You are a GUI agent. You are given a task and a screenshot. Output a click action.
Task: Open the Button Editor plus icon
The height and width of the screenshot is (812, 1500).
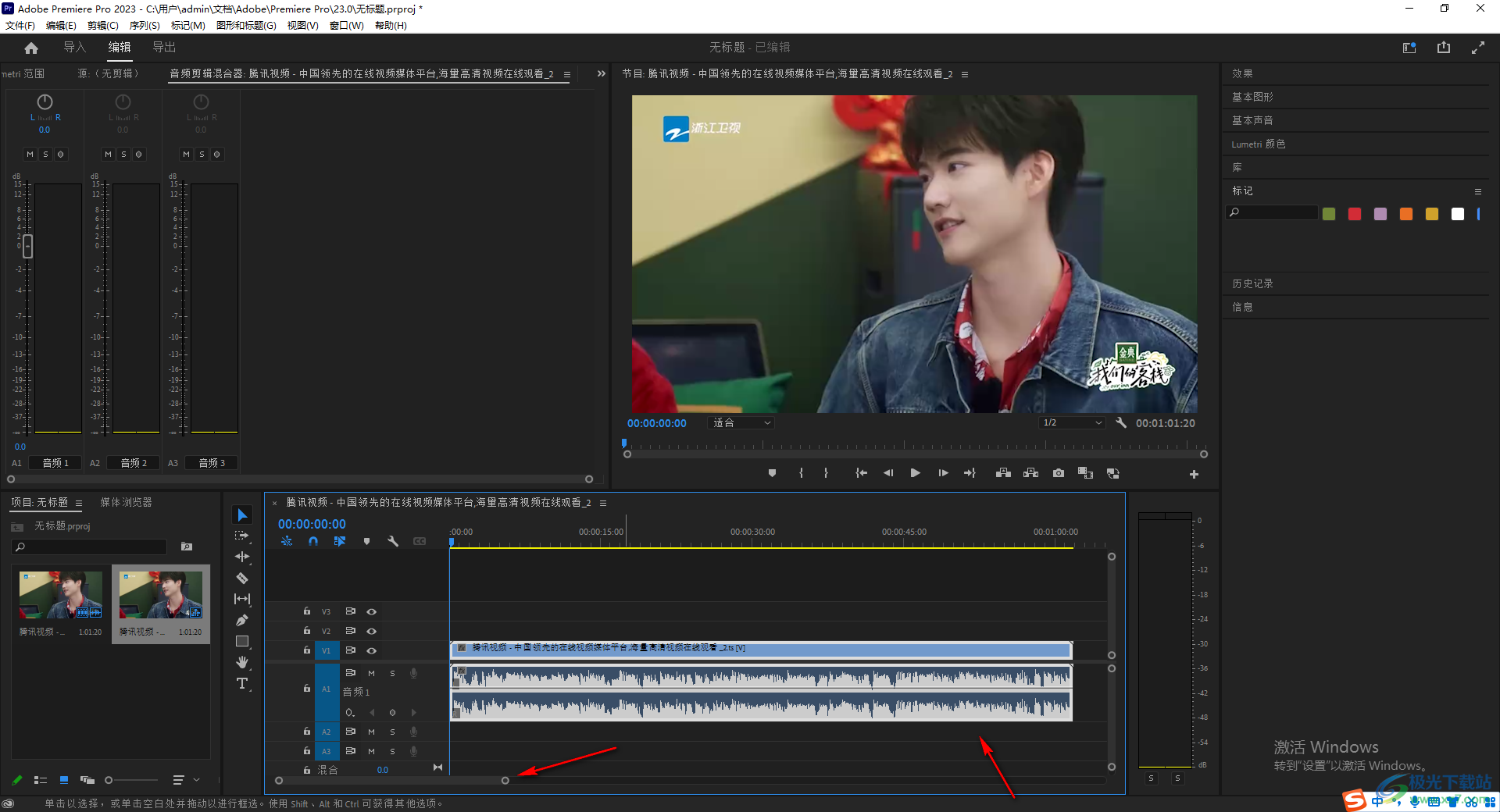(x=1194, y=474)
